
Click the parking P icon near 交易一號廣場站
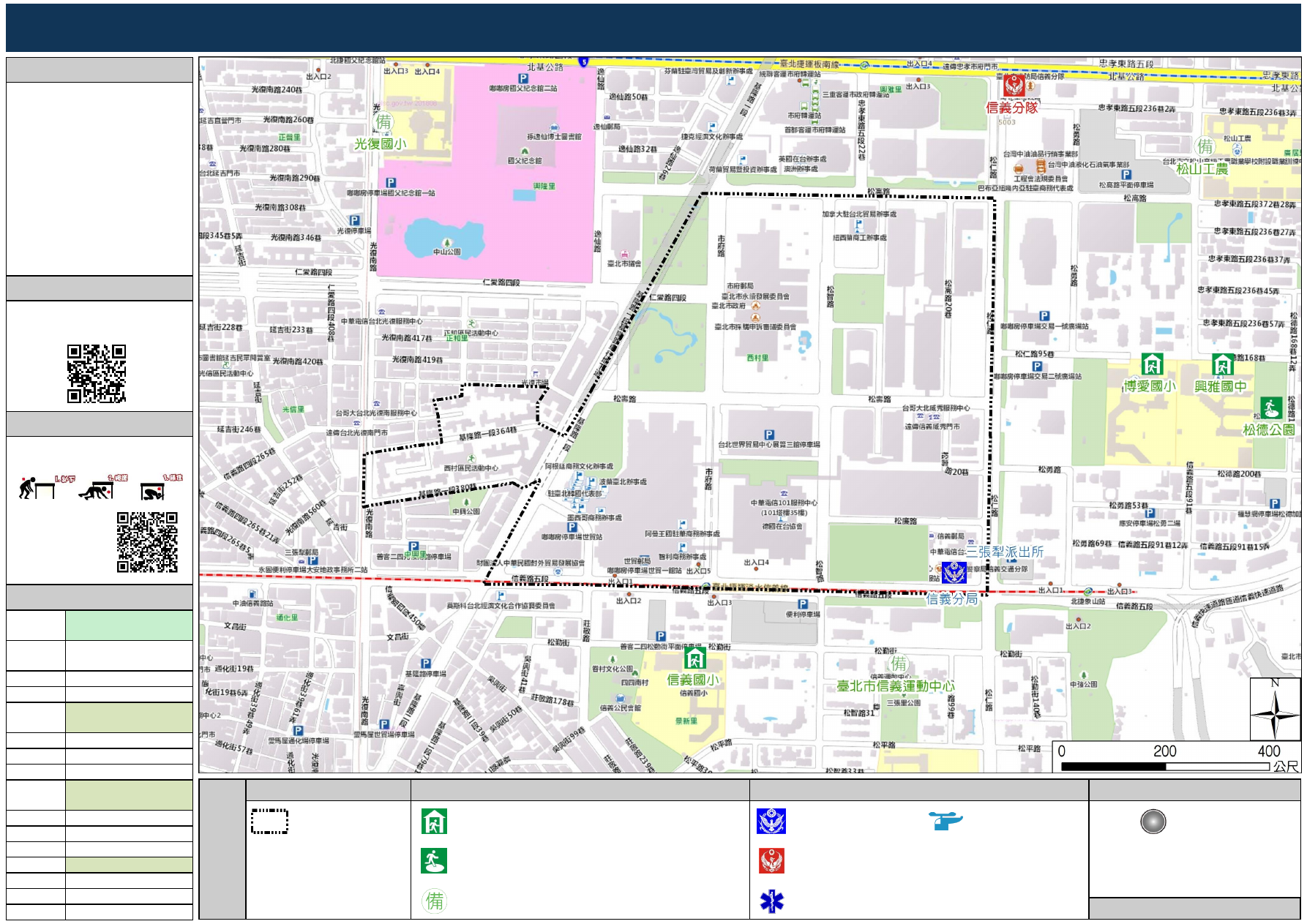(1044, 315)
